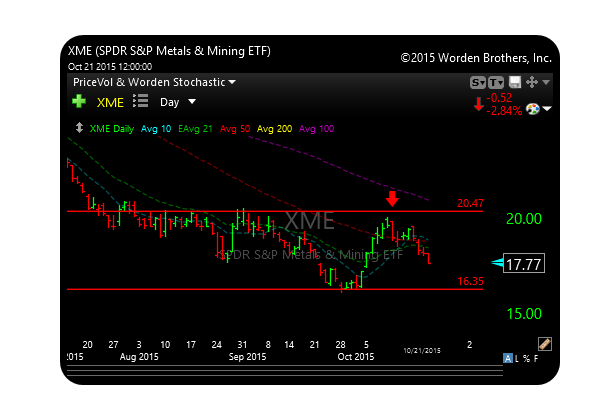
Task: Click the -2.84% percent change value
Action: point(504,111)
